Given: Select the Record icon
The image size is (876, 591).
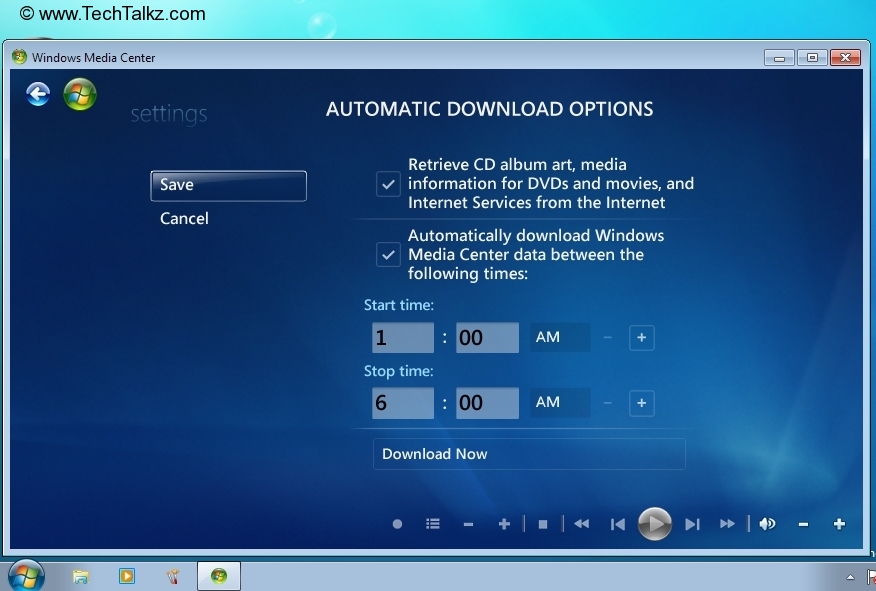Looking at the screenshot, I should [x=397, y=523].
